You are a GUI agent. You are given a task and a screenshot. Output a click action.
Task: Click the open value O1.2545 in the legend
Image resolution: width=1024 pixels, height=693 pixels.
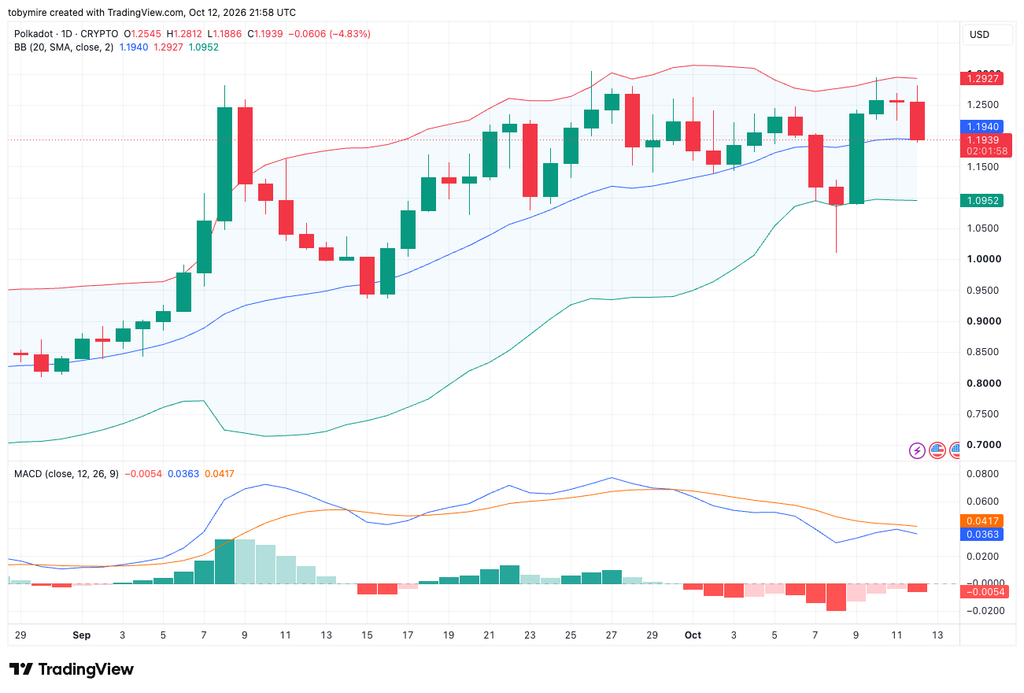click(143, 33)
